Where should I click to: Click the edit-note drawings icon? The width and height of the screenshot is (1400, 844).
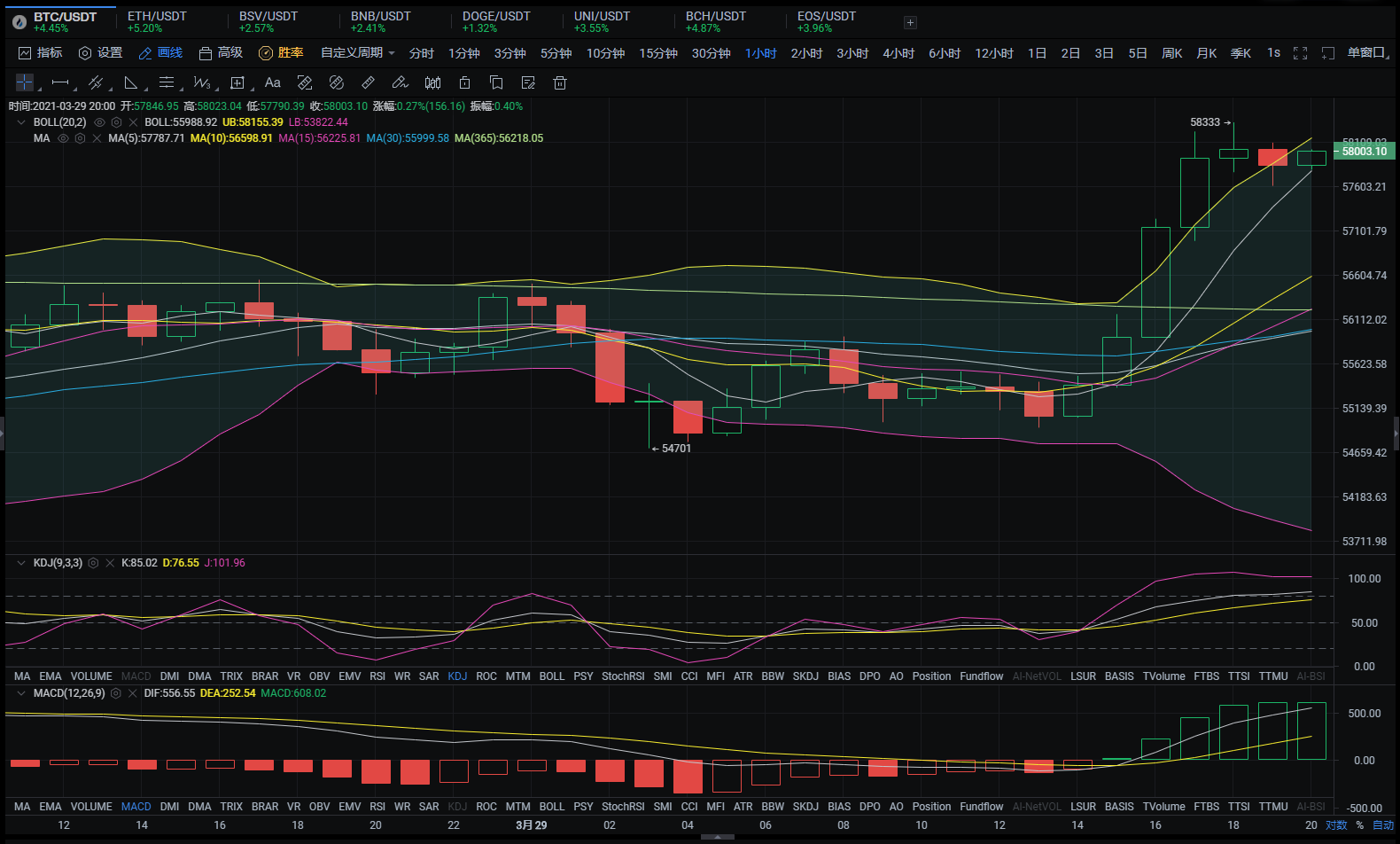[x=528, y=82]
